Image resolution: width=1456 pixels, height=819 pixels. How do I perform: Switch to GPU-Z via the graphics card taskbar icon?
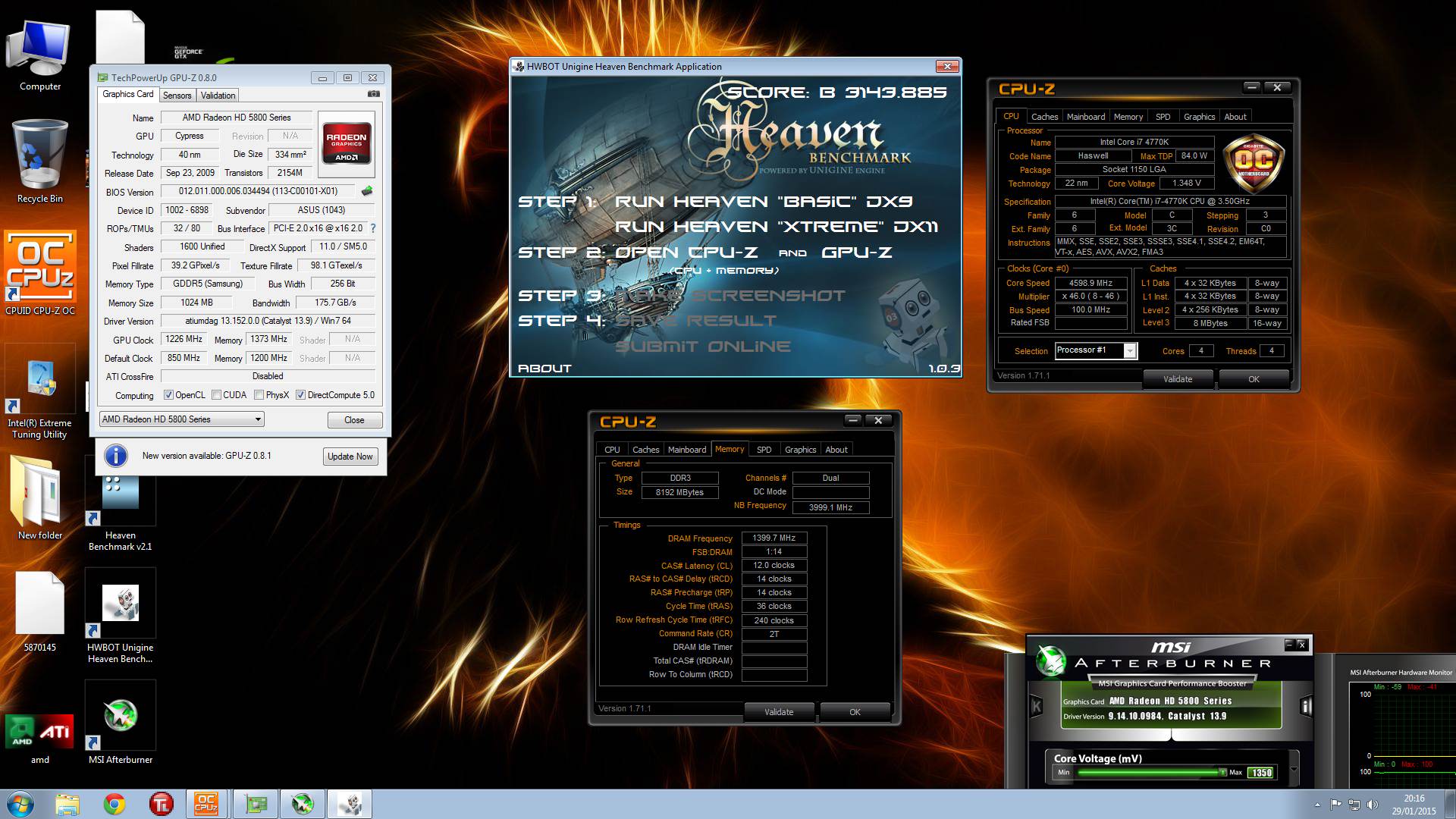255,804
